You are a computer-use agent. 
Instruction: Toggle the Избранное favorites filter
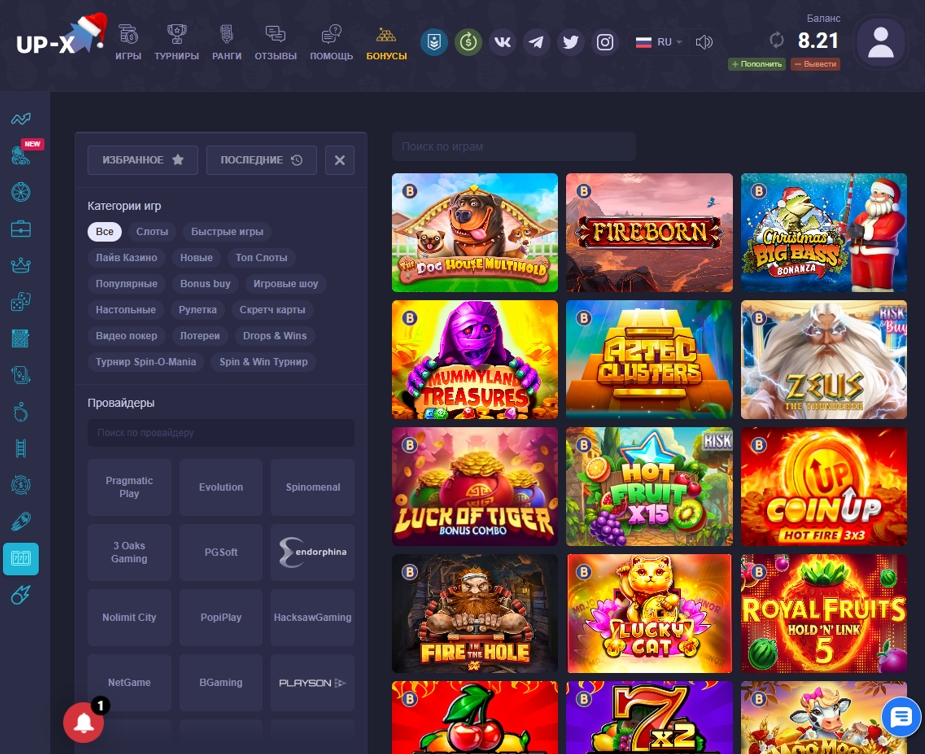pyautogui.click(x=143, y=160)
